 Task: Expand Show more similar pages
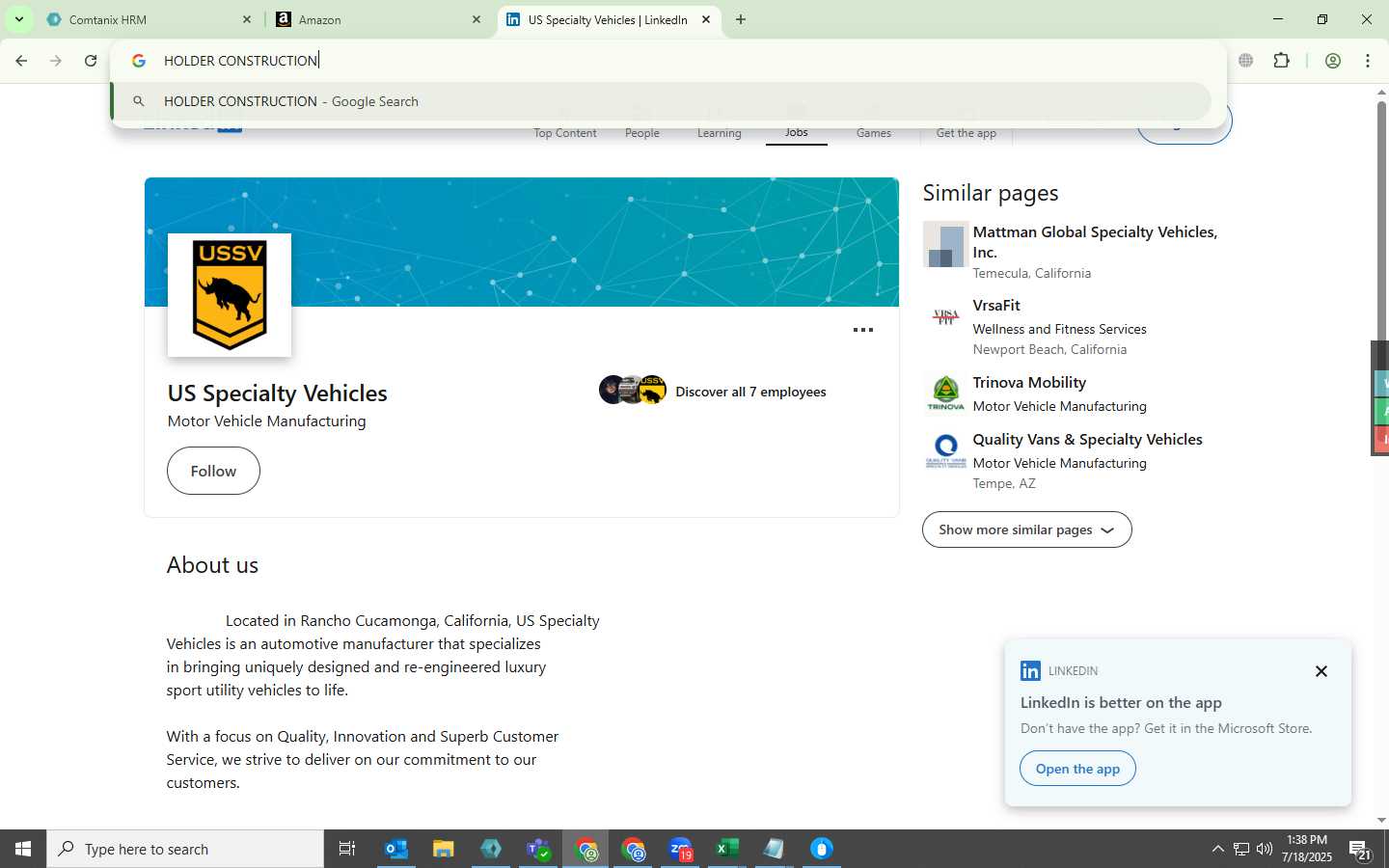1026,529
